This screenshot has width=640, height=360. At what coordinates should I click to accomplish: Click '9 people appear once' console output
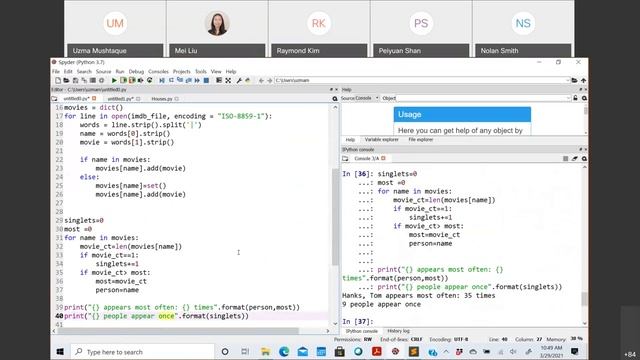click(x=381, y=304)
